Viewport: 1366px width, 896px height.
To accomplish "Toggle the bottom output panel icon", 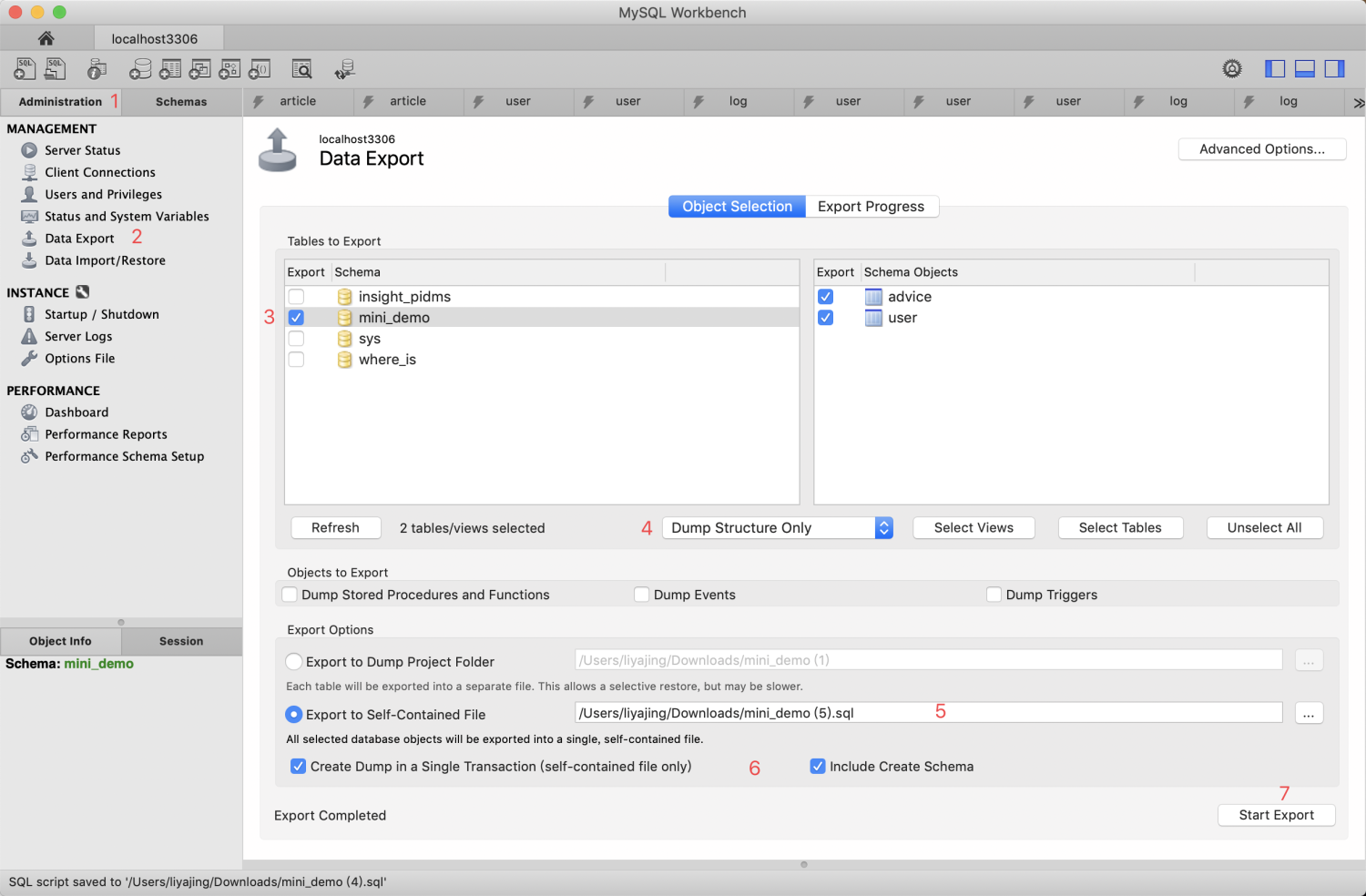I will 1305,68.
